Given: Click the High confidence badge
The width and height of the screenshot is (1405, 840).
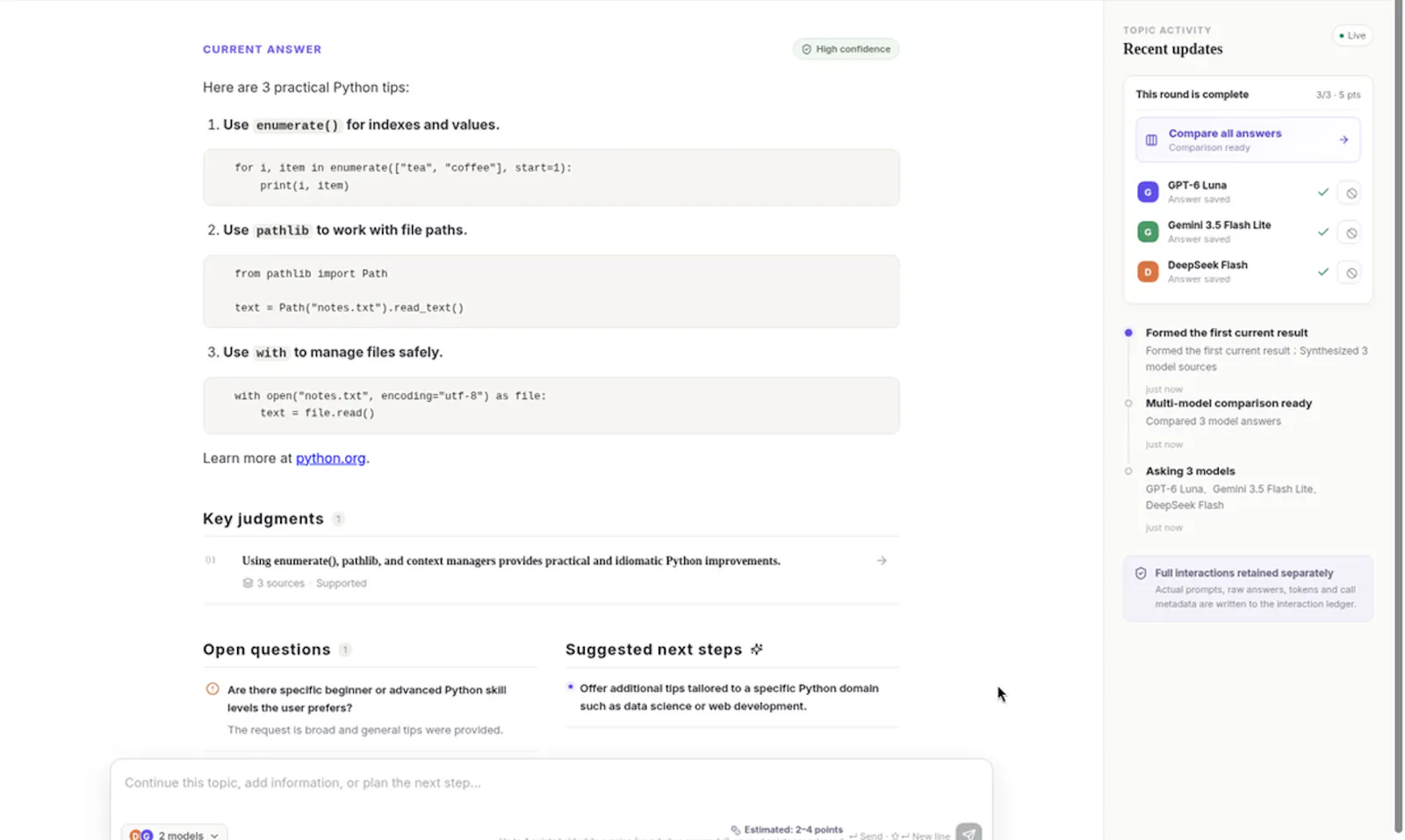Looking at the screenshot, I should coord(846,49).
